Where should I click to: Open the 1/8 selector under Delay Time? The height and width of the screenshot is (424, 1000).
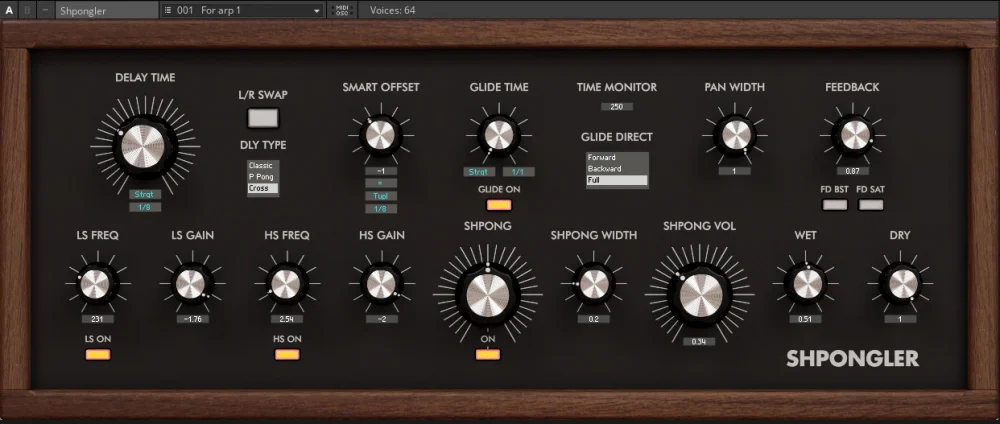click(x=145, y=207)
